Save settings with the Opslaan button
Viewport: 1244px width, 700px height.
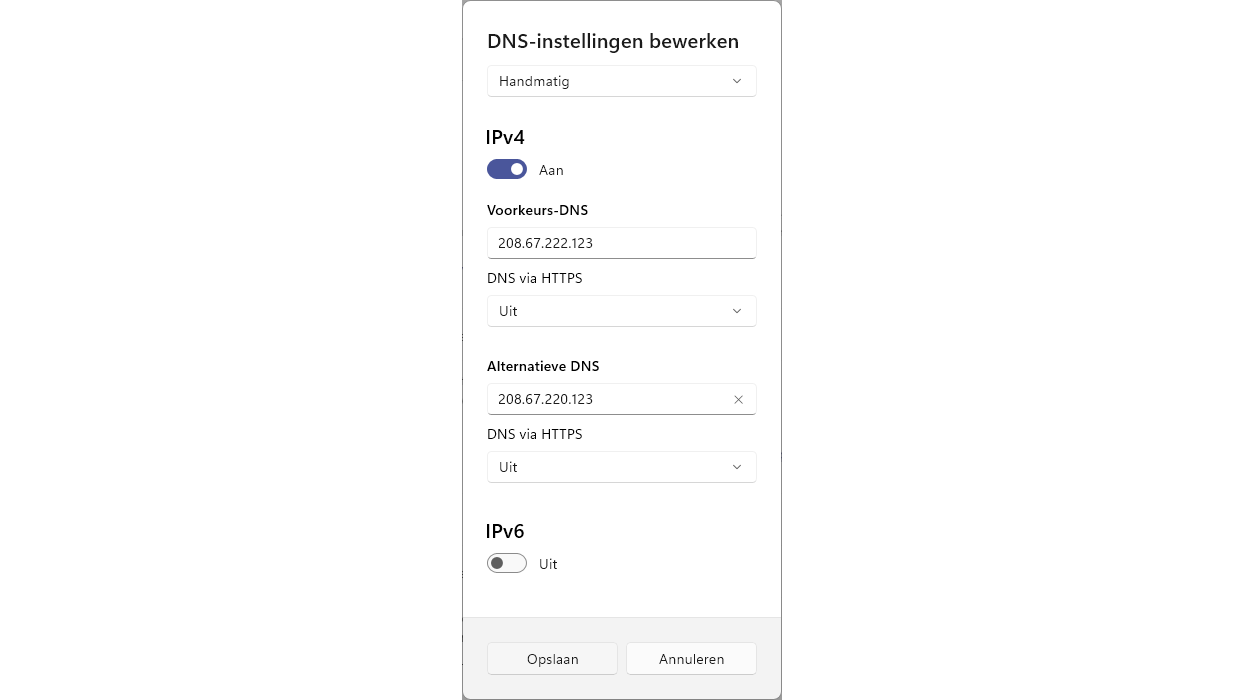coord(552,659)
